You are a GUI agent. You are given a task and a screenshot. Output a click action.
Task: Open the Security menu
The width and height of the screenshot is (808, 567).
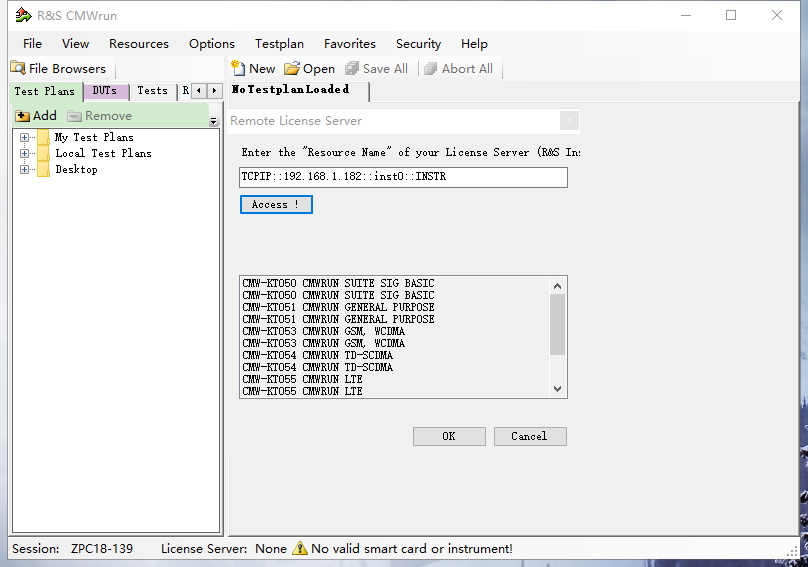tap(418, 44)
